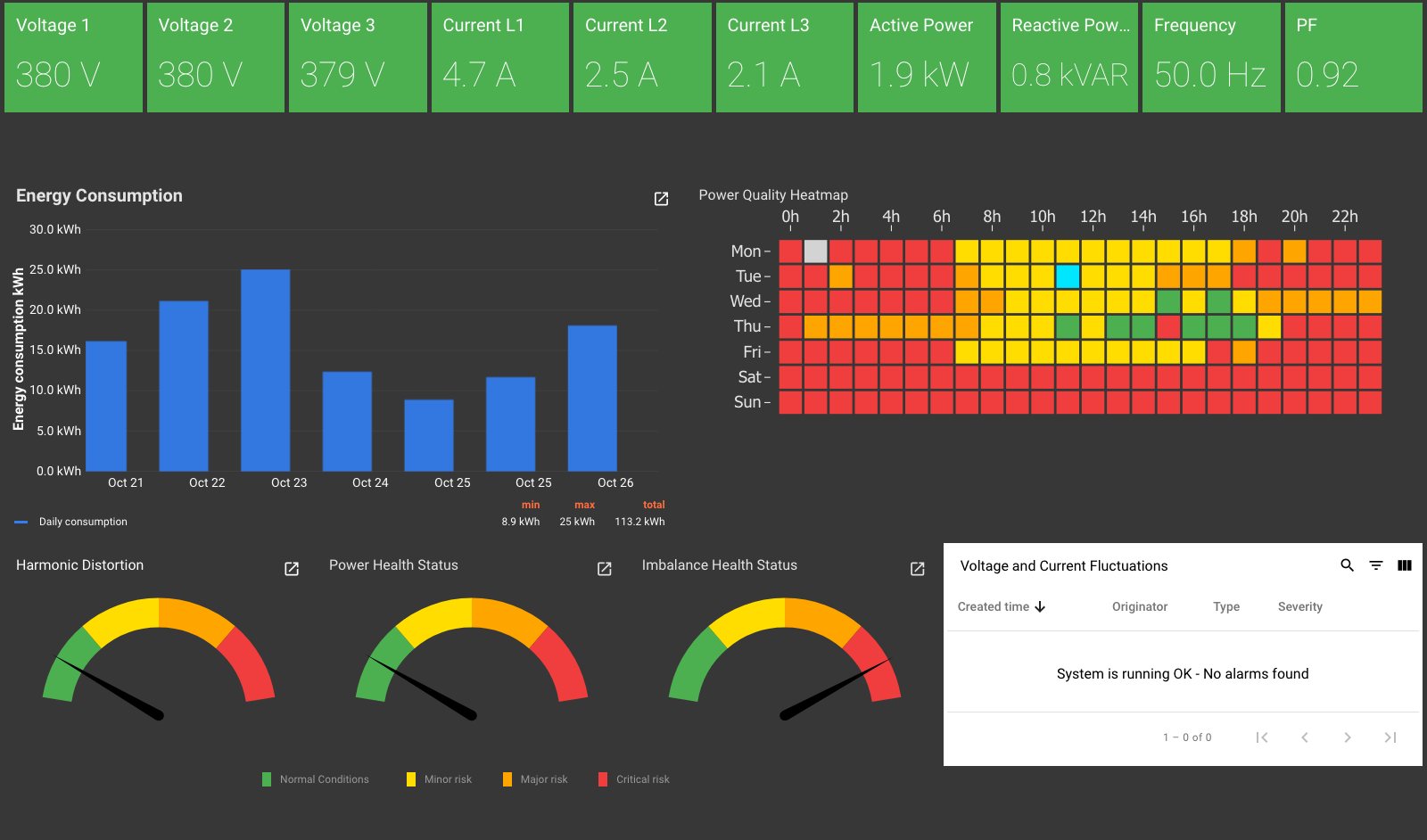Click Voltage and Current Fluctuations title

(x=1064, y=565)
